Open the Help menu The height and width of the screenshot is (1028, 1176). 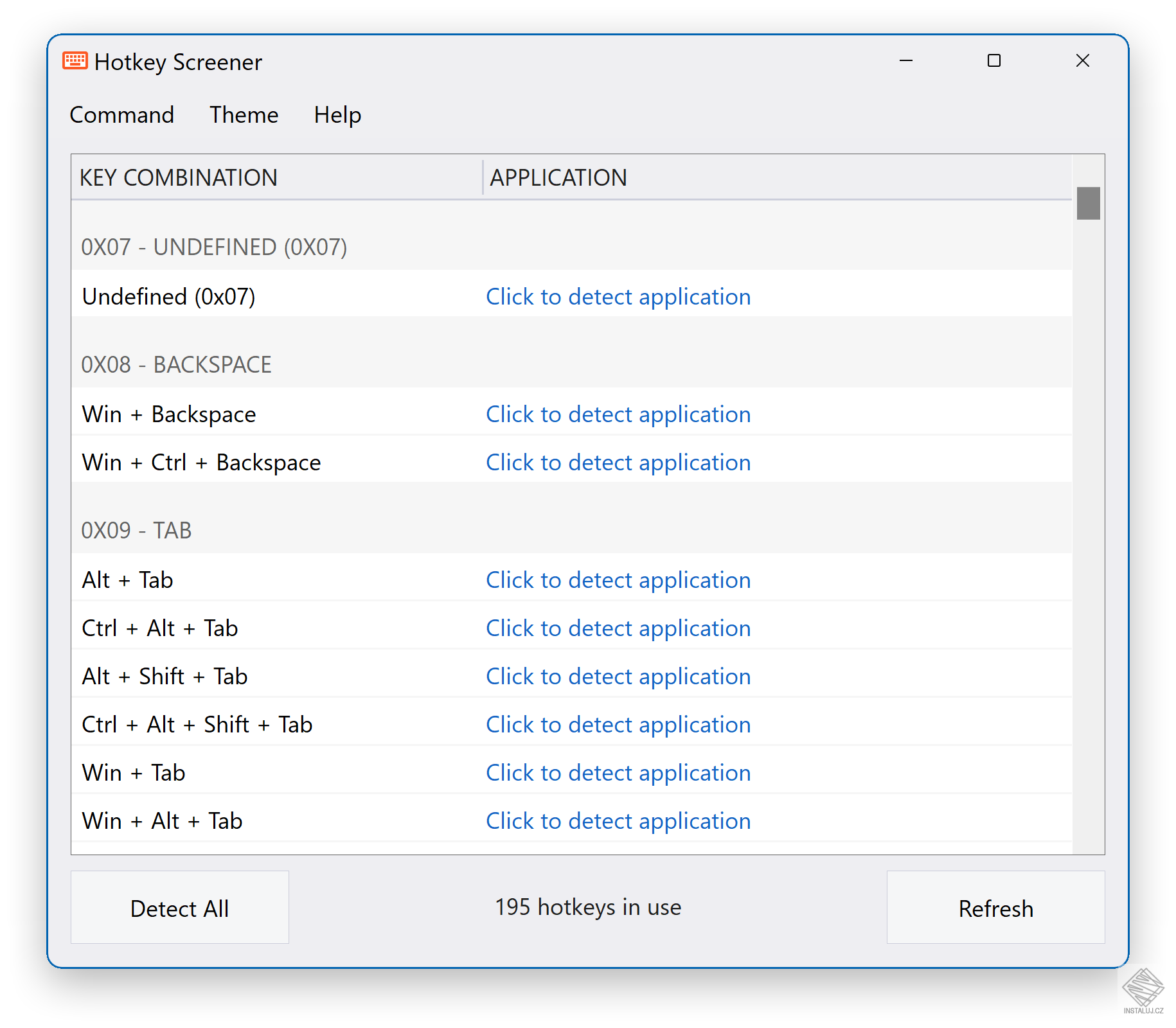tap(338, 115)
